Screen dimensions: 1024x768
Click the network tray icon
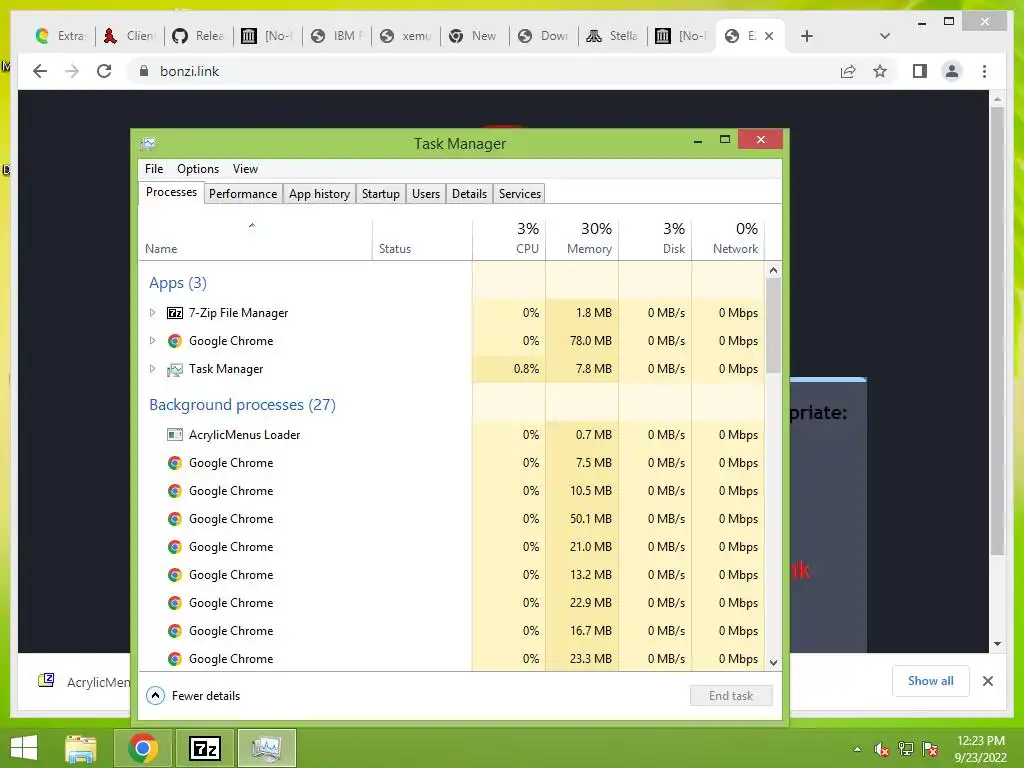(x=906, y=749)
